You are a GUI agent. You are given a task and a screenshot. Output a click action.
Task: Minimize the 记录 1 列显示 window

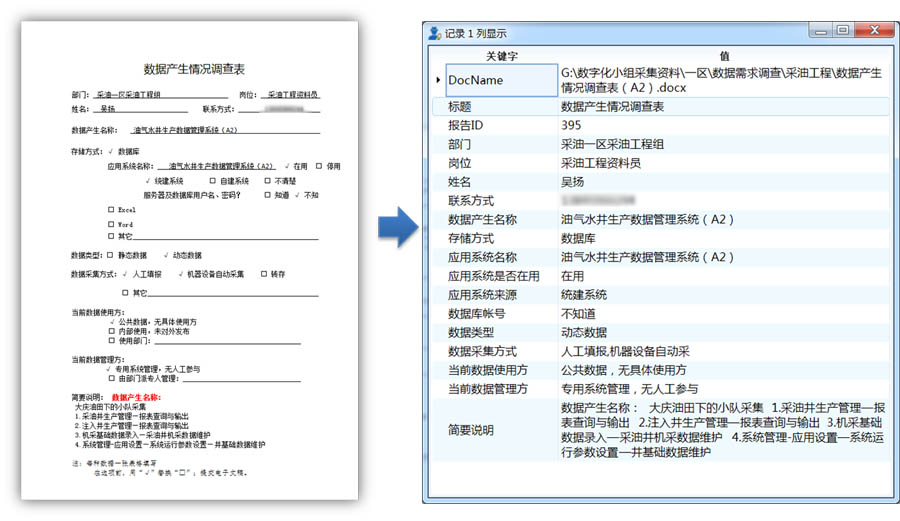821,30
